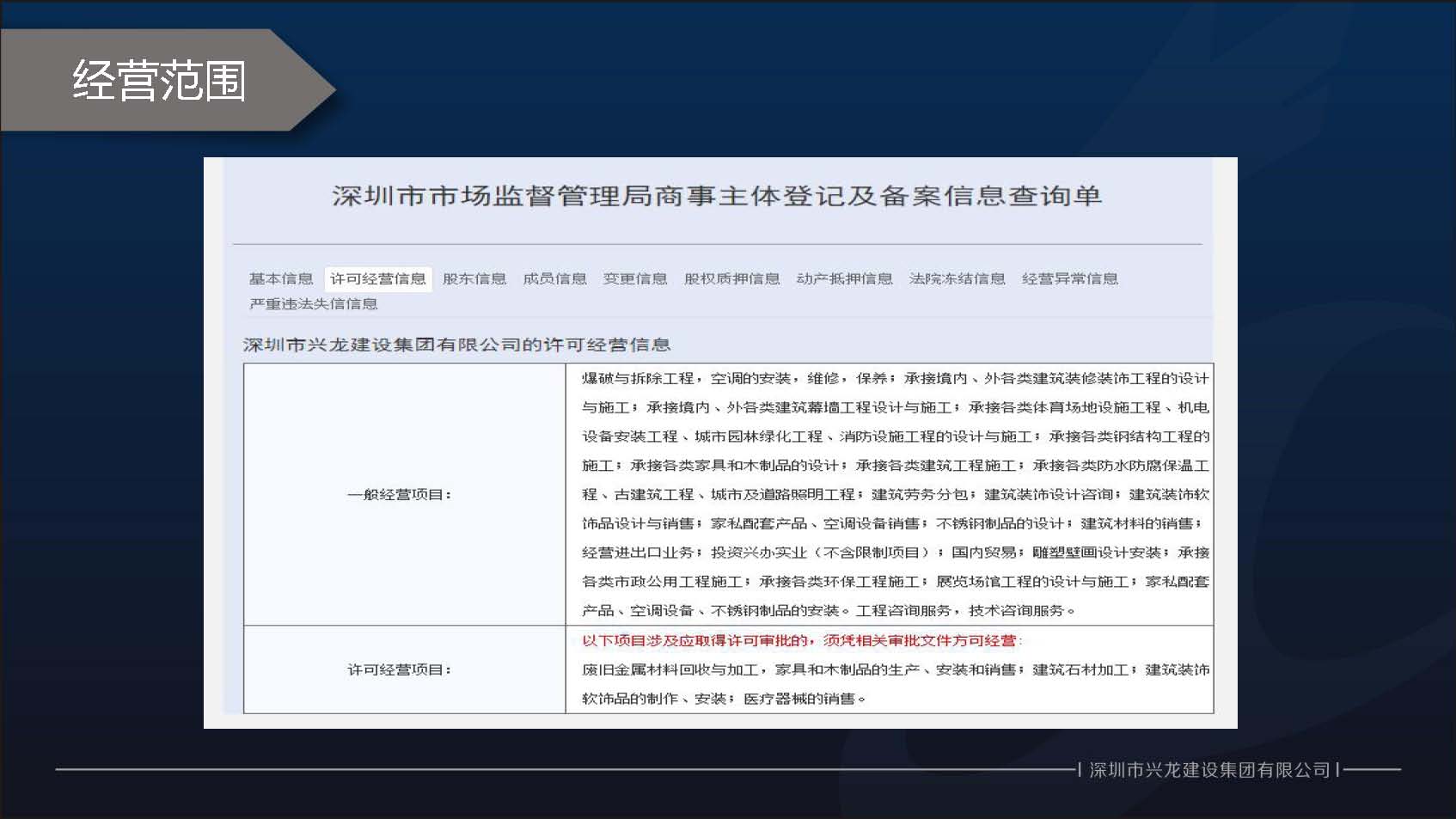Click the 深圳市兴龙建设集团有限公司的许可经营信息 subtitle
This screenshot has width=1456, height=819.
(456, 345)
